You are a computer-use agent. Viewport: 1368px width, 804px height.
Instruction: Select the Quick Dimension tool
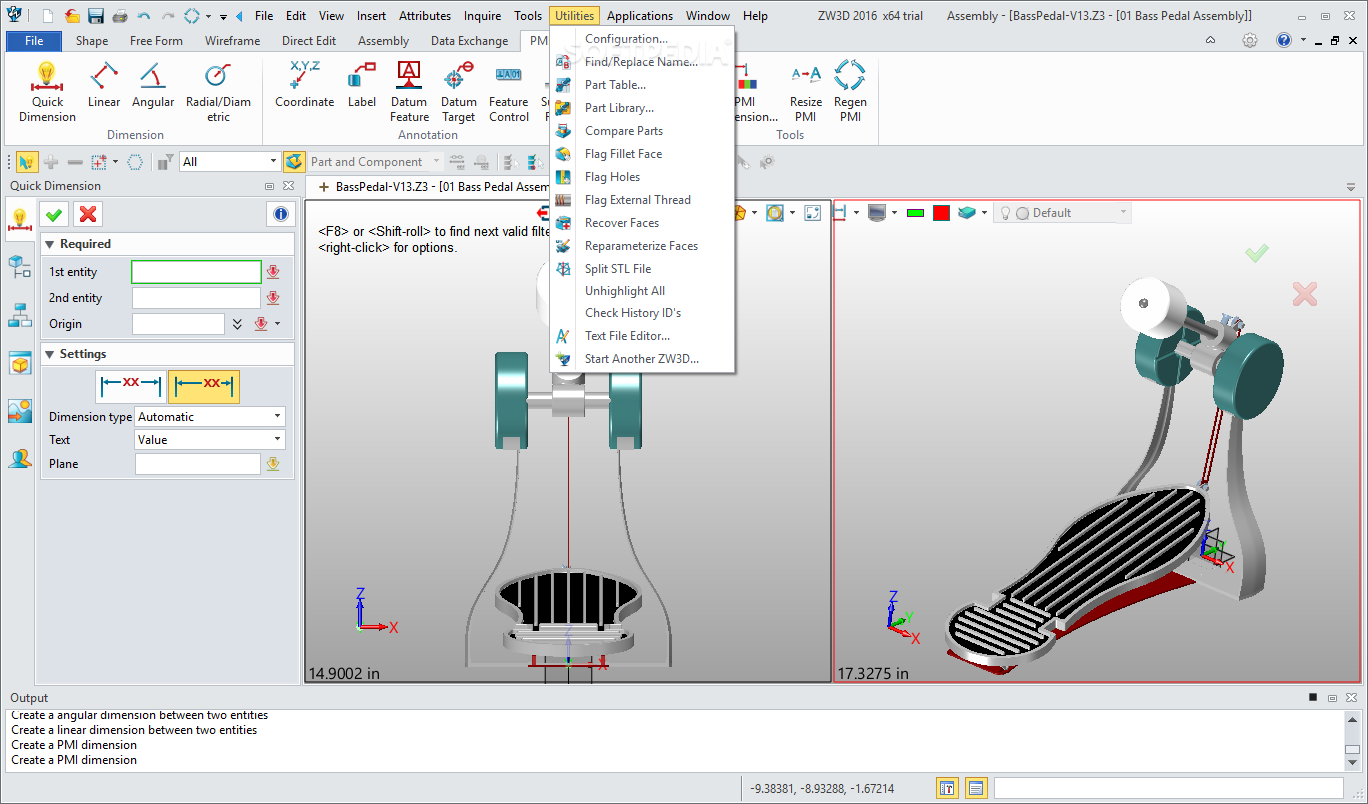[x=46, y=91]
